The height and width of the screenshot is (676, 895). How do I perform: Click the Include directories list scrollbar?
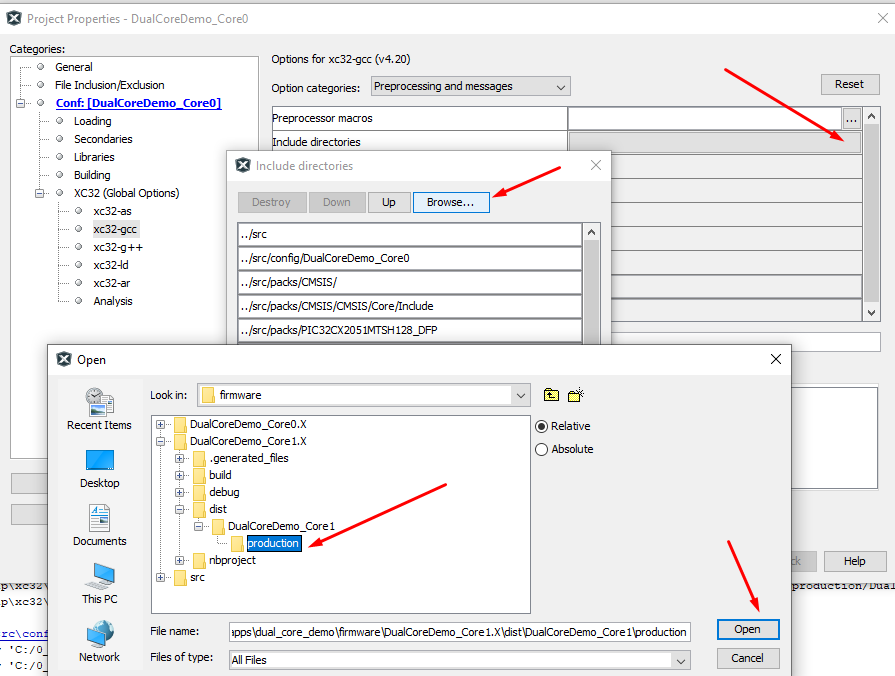tap(591, 285)
